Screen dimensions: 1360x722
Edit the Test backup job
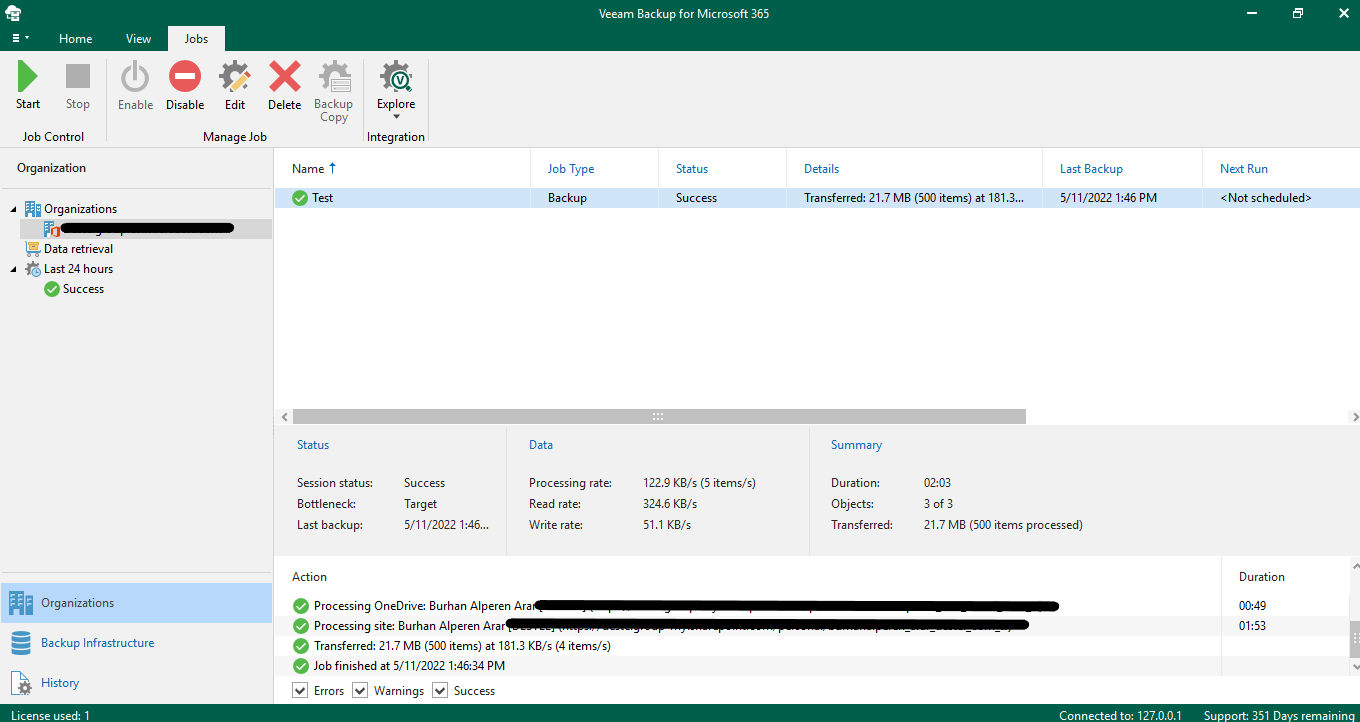(x=235, y=85)
